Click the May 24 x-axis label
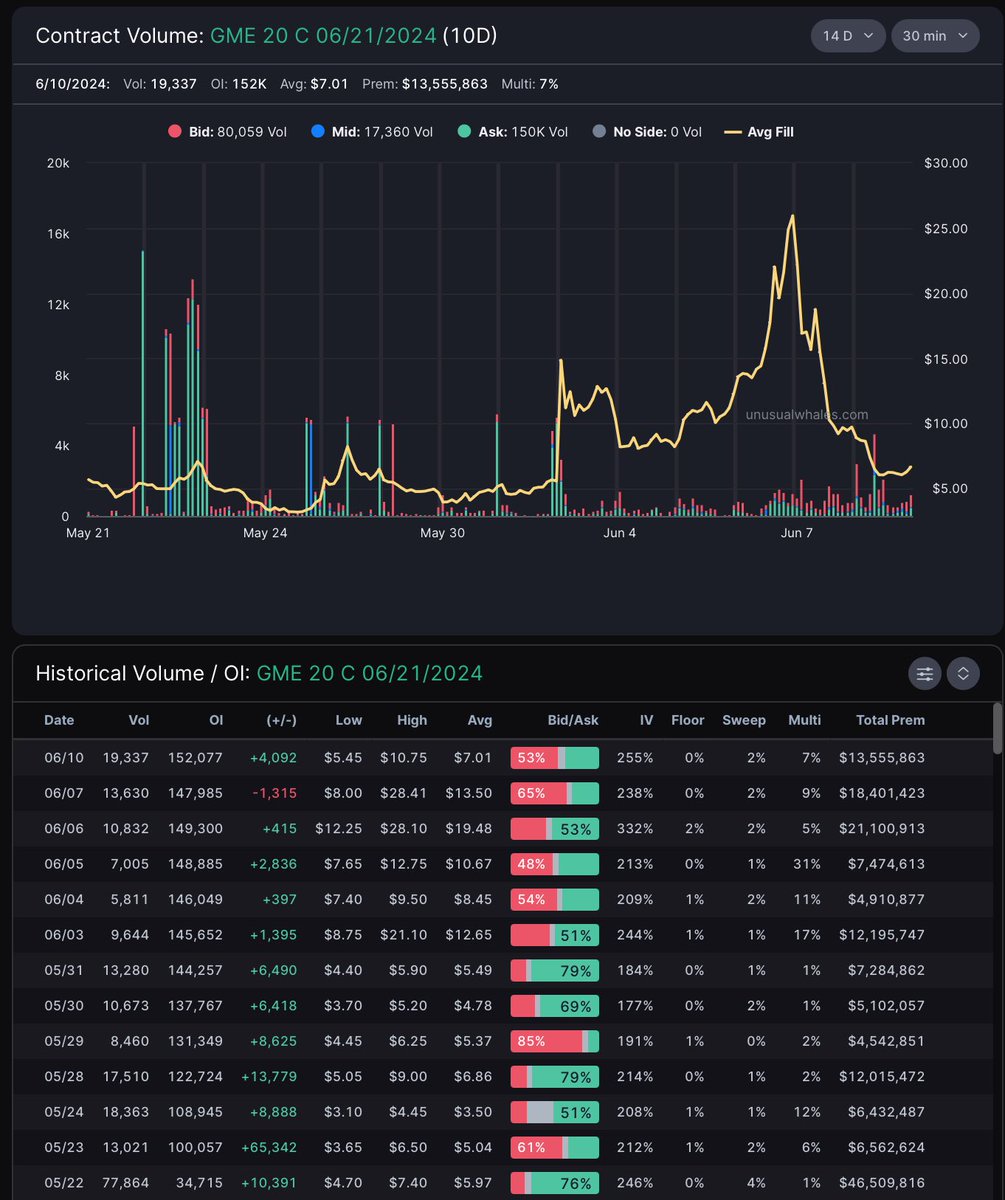Image resolution: width=1005 pixels, height=1200 pixels. 265,533
